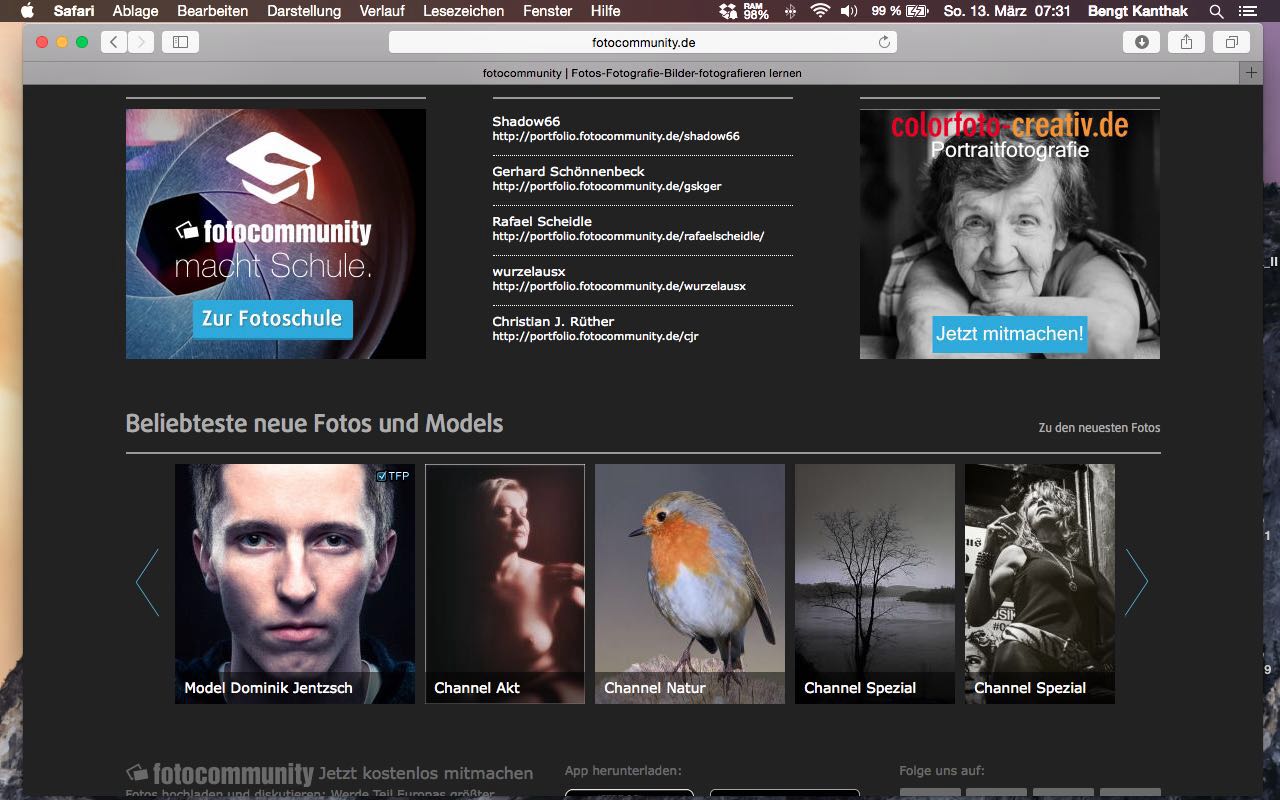Click the Beliebteste neue Fotos und Models heading
The width and height of the screenshot is (1280, 800).
(x=314, y=423)
